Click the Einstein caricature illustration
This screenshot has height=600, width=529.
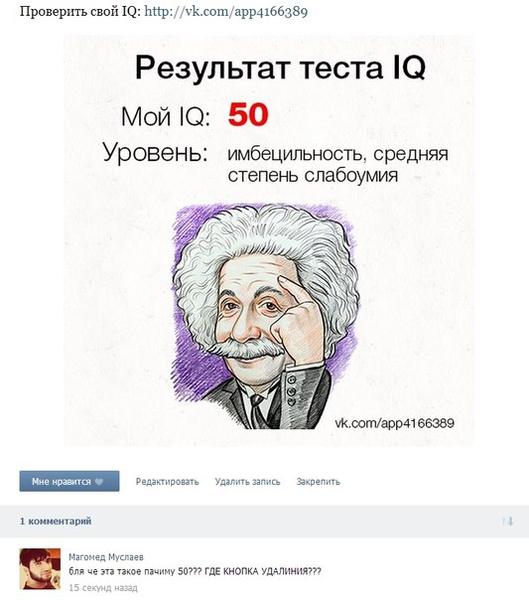pos(264,316)
